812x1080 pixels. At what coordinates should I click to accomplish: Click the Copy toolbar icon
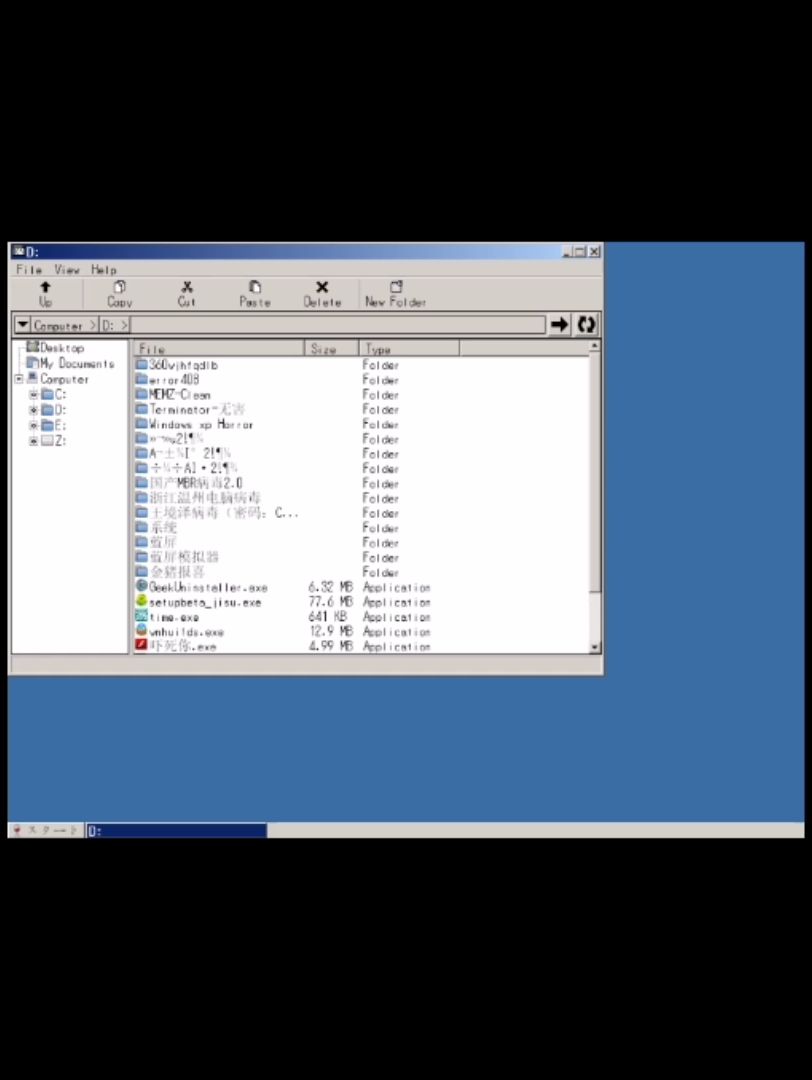tap(119, 293)
